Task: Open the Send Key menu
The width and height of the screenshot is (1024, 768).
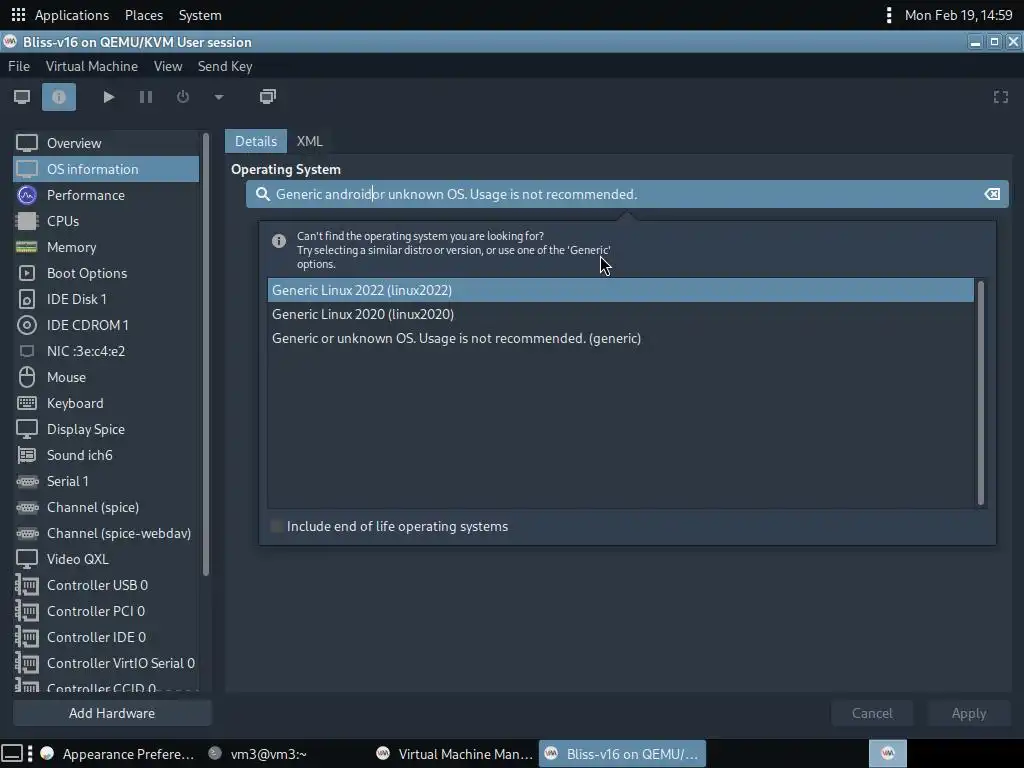Action: click(x=225, y=67)
